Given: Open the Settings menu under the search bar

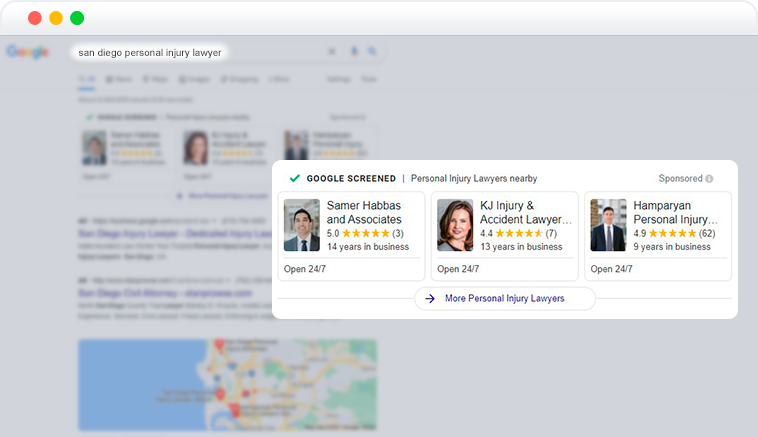Looking at the screenshot, I should point(338,78).
